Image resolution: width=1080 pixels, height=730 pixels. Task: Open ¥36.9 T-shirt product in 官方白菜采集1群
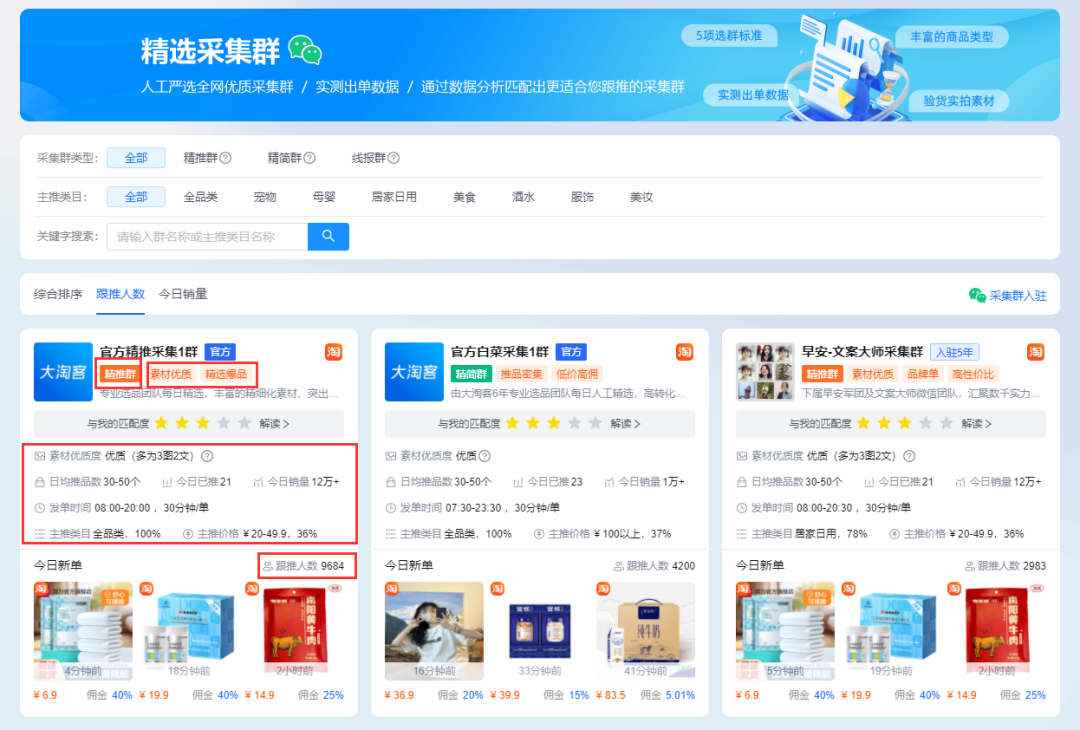pyautogui.click(x=434, y=630)
